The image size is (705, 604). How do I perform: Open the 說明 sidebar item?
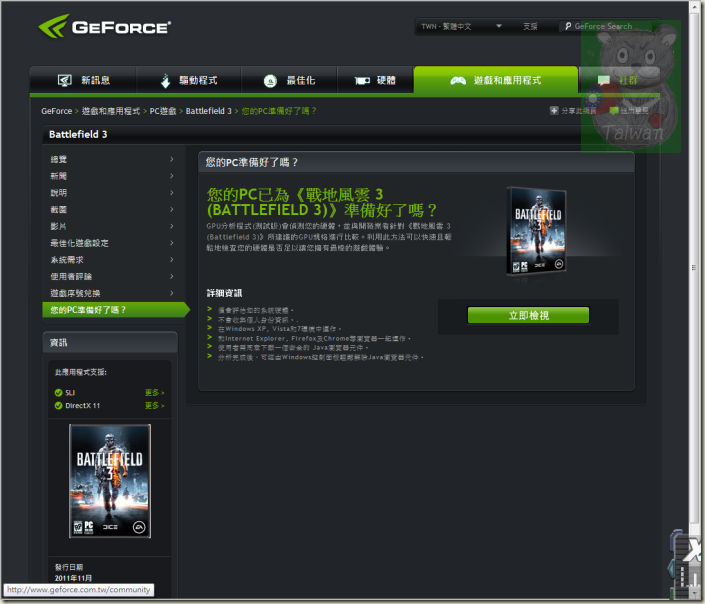click(112, 192)
